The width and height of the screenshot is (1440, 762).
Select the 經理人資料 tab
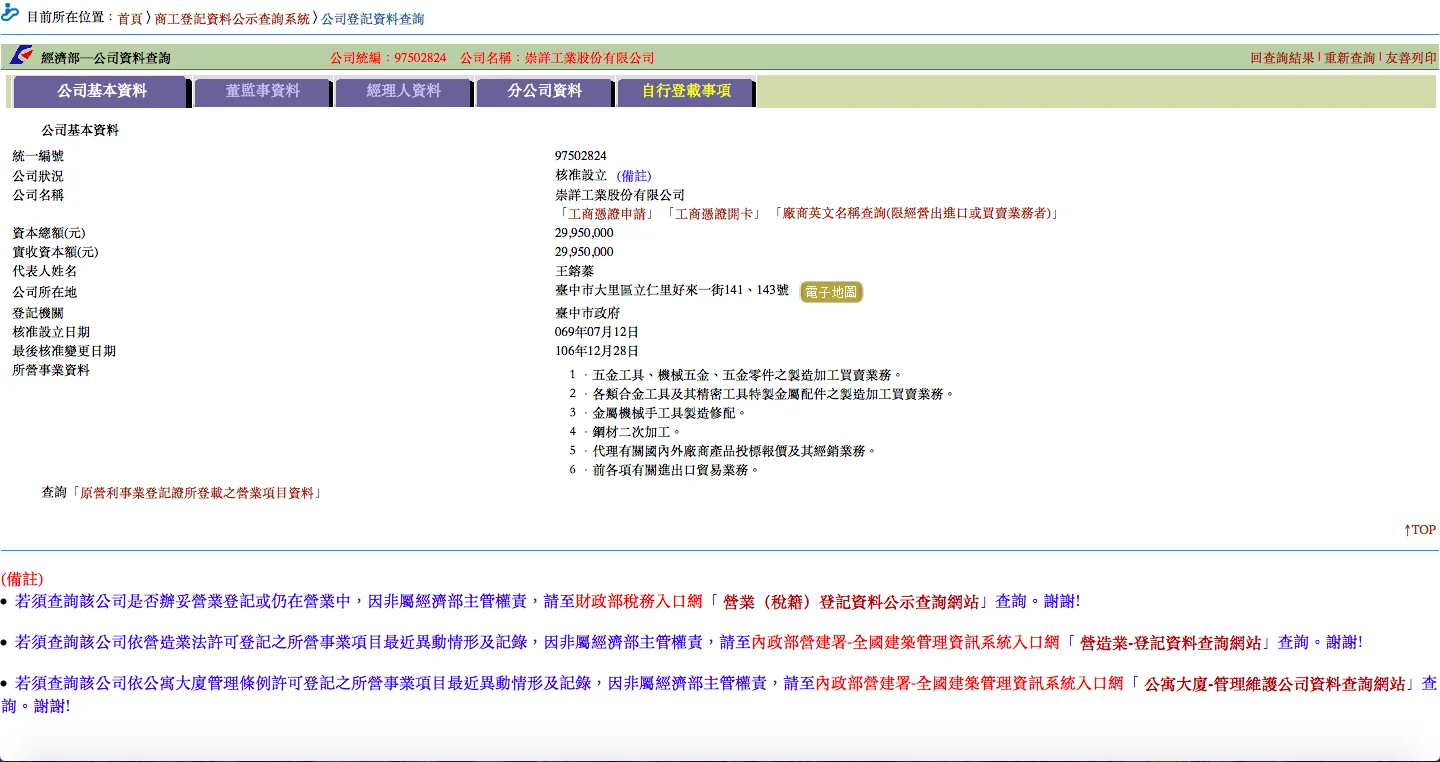pos(403,91)
